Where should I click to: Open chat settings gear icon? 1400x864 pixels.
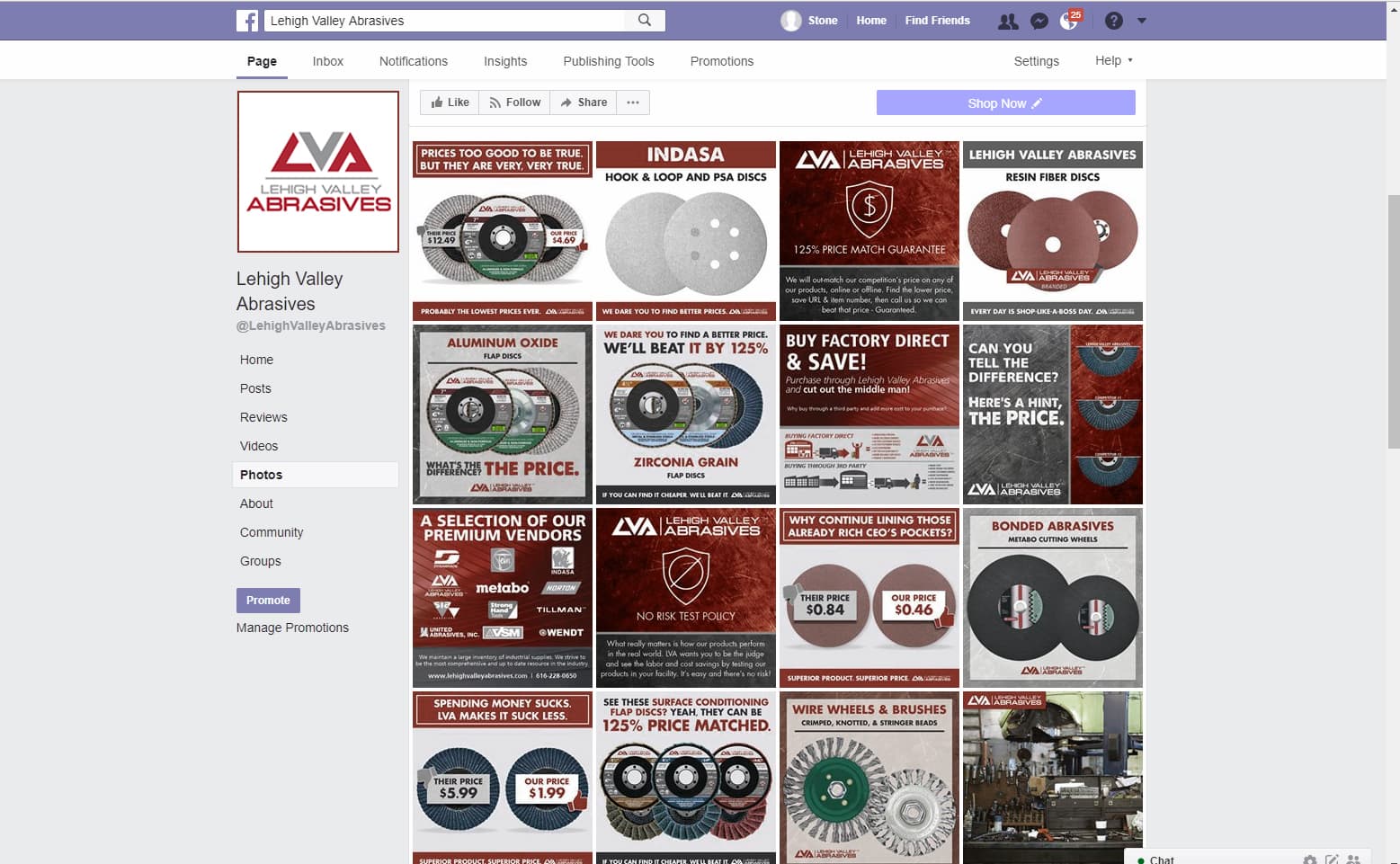point(1310,860)
